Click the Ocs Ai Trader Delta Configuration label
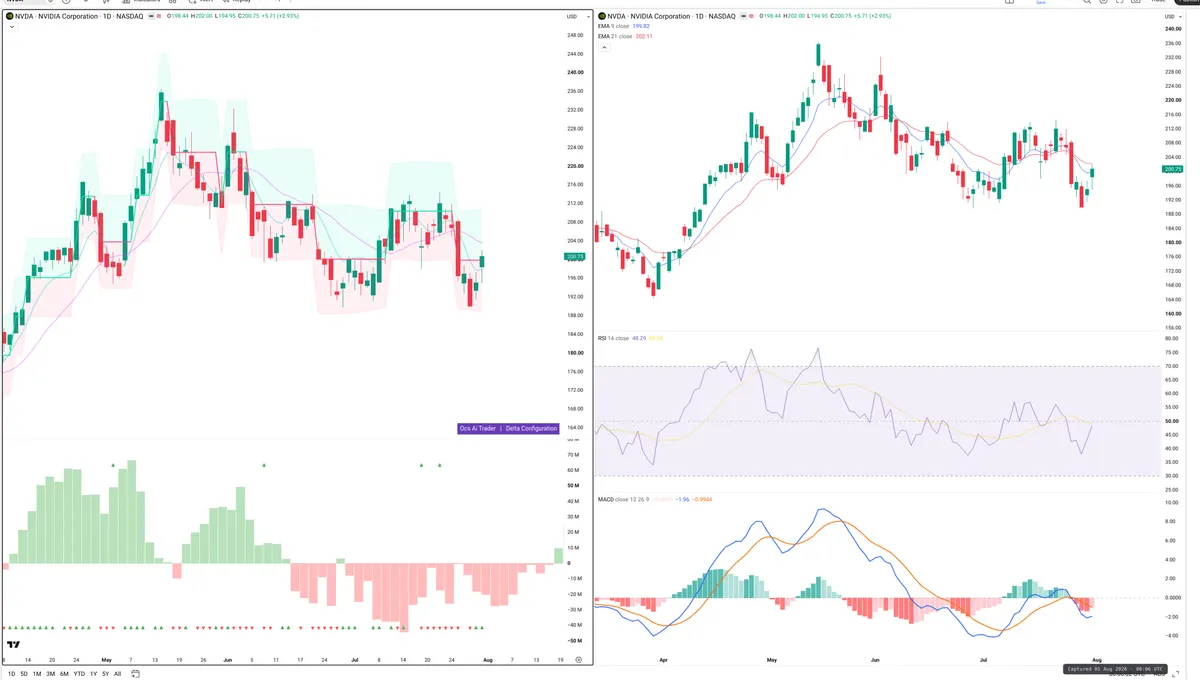Screen dimensions: 1200x680 (508, 428)
